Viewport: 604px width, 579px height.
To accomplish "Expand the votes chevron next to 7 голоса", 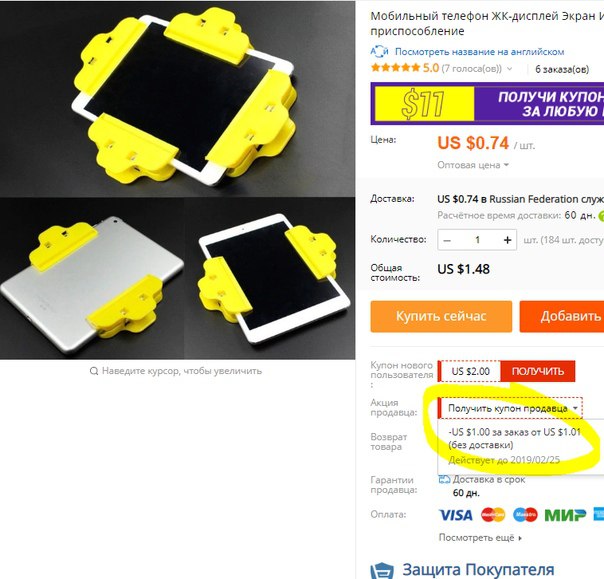I will click(x=510, y=69).
